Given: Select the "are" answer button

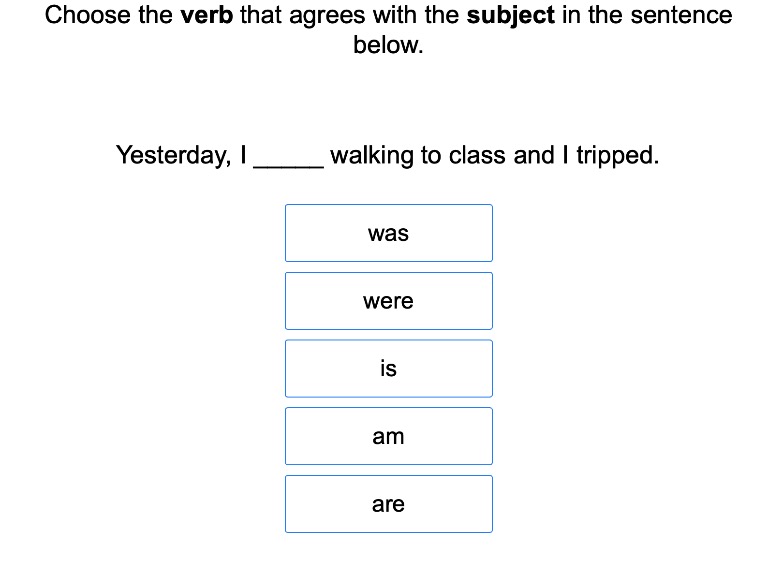Looking at the screenshot, I should [388, 504].
